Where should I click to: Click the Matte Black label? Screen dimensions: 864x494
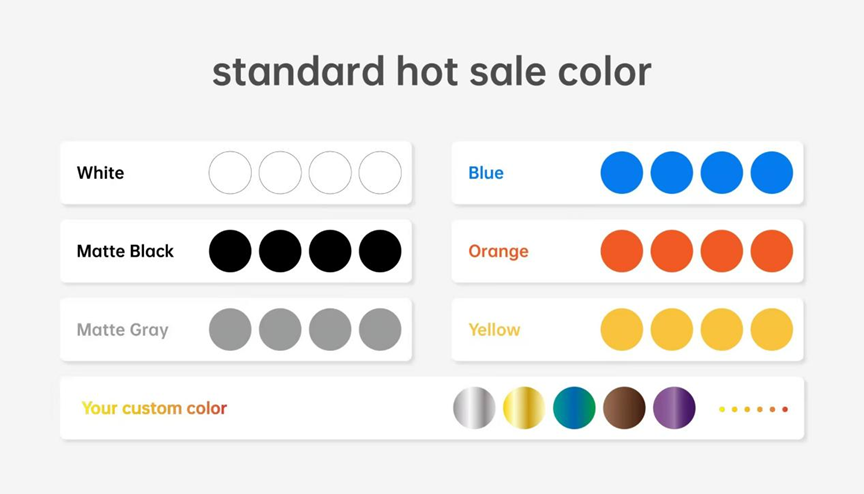point(125,251)
